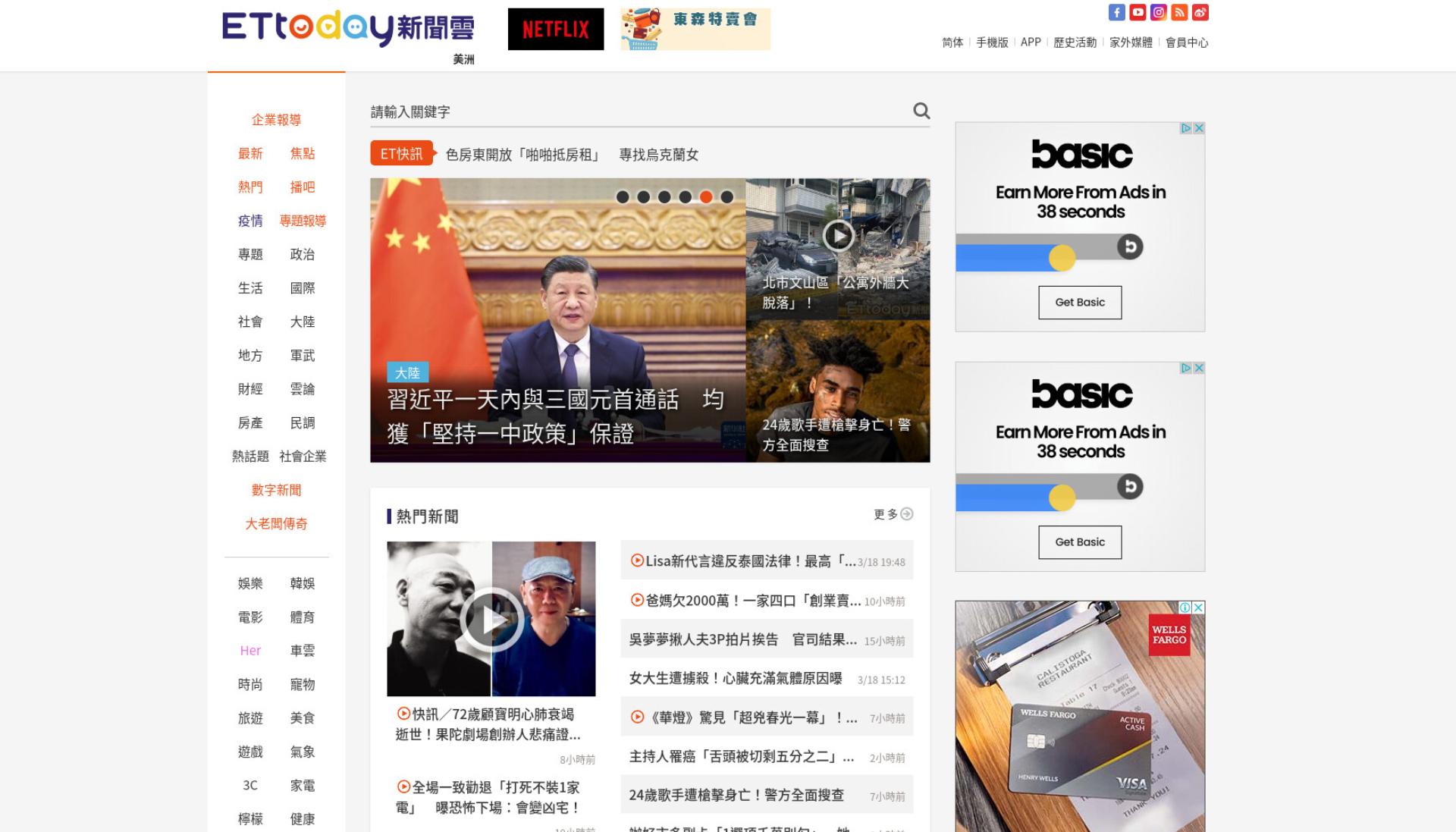The height and width of the screenshot is (832, 1456).
Task: Open 主持人罹癌 news headline
Action: tap(742, 756)
